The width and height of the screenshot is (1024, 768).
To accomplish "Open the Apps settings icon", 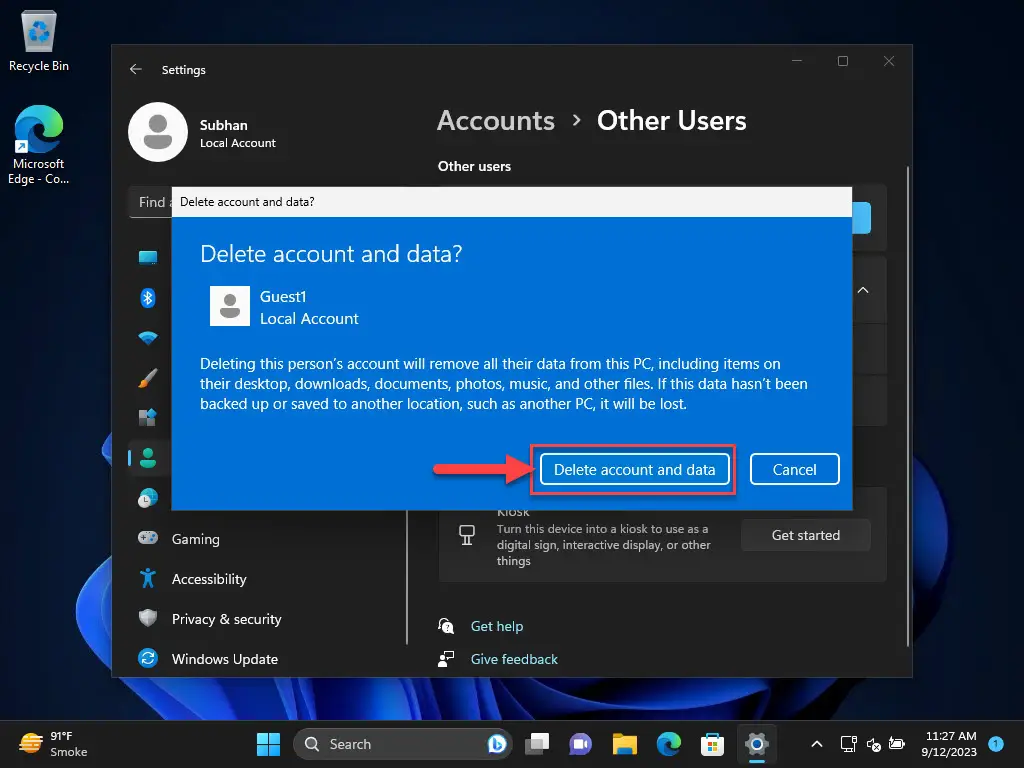I will tap(148, 417).
